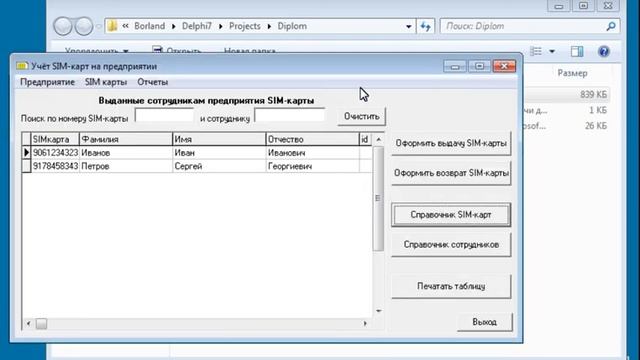Click the id column header
640x360 pixels.
point(365,139)
